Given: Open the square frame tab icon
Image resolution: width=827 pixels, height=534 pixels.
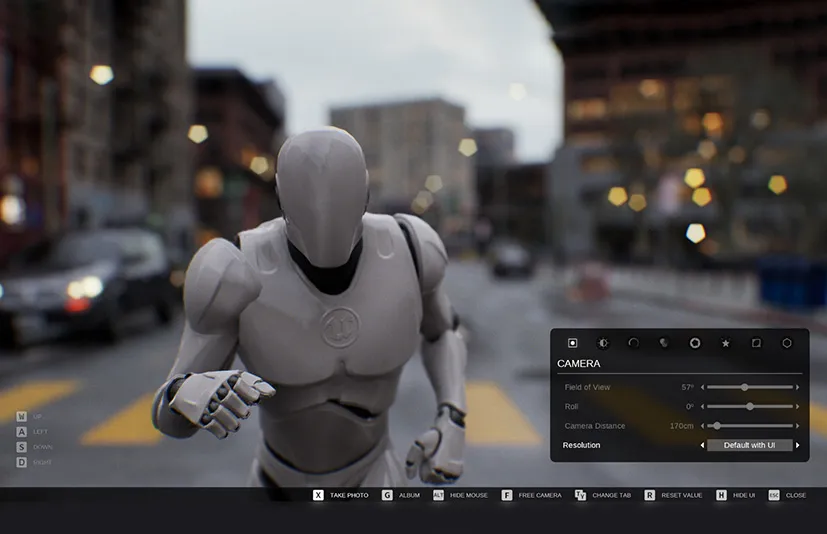Looking at the screenshot, I should [756, 343].
